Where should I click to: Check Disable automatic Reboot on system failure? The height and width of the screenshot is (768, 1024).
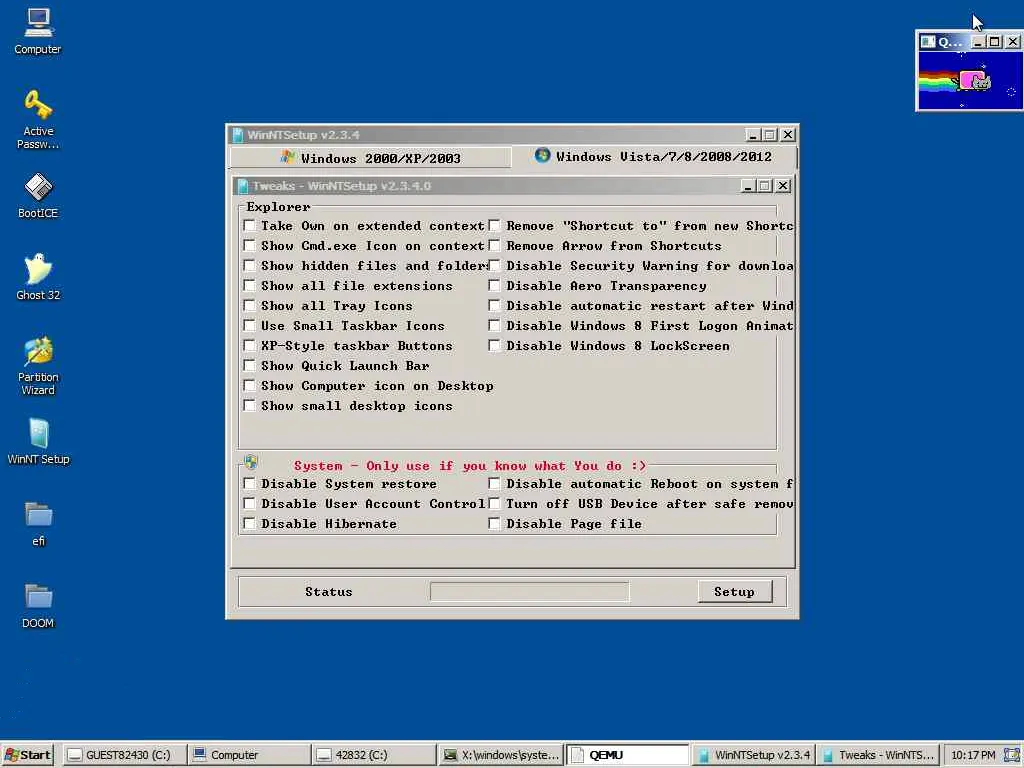point(494,484)
